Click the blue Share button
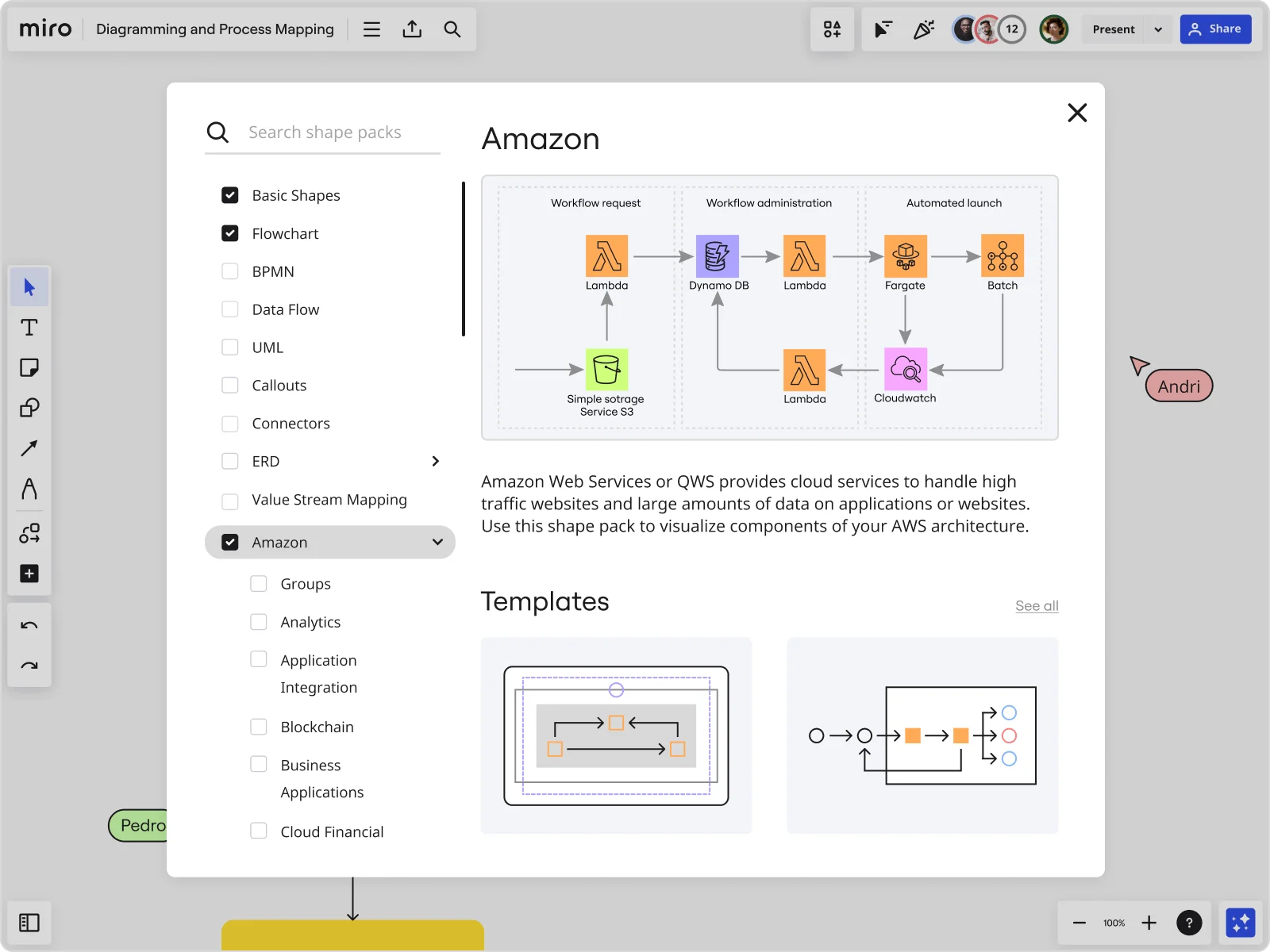Screen dimensions: 1270x952 (1216, 29)
